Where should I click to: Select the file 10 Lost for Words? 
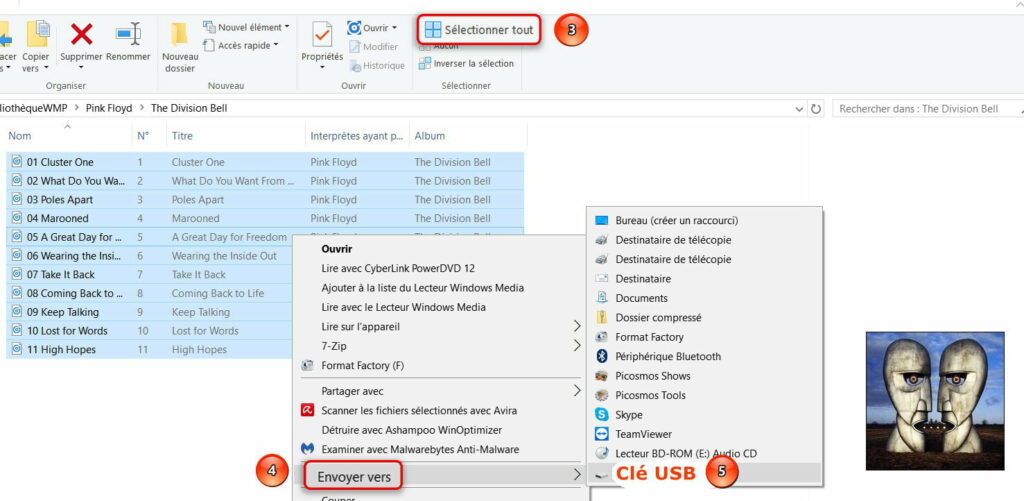[x=67, y=331]
